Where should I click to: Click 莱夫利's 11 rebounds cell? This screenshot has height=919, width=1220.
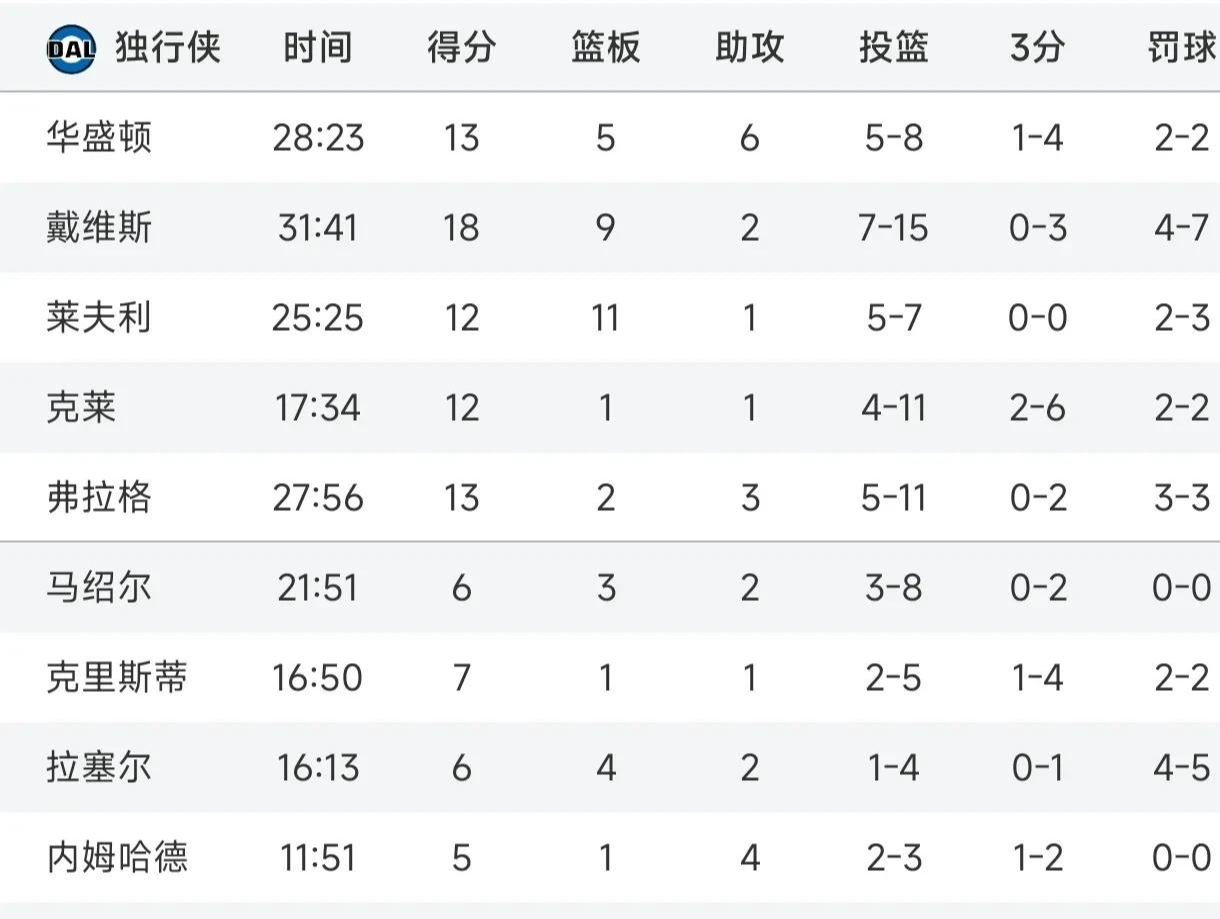coord(605,318)
